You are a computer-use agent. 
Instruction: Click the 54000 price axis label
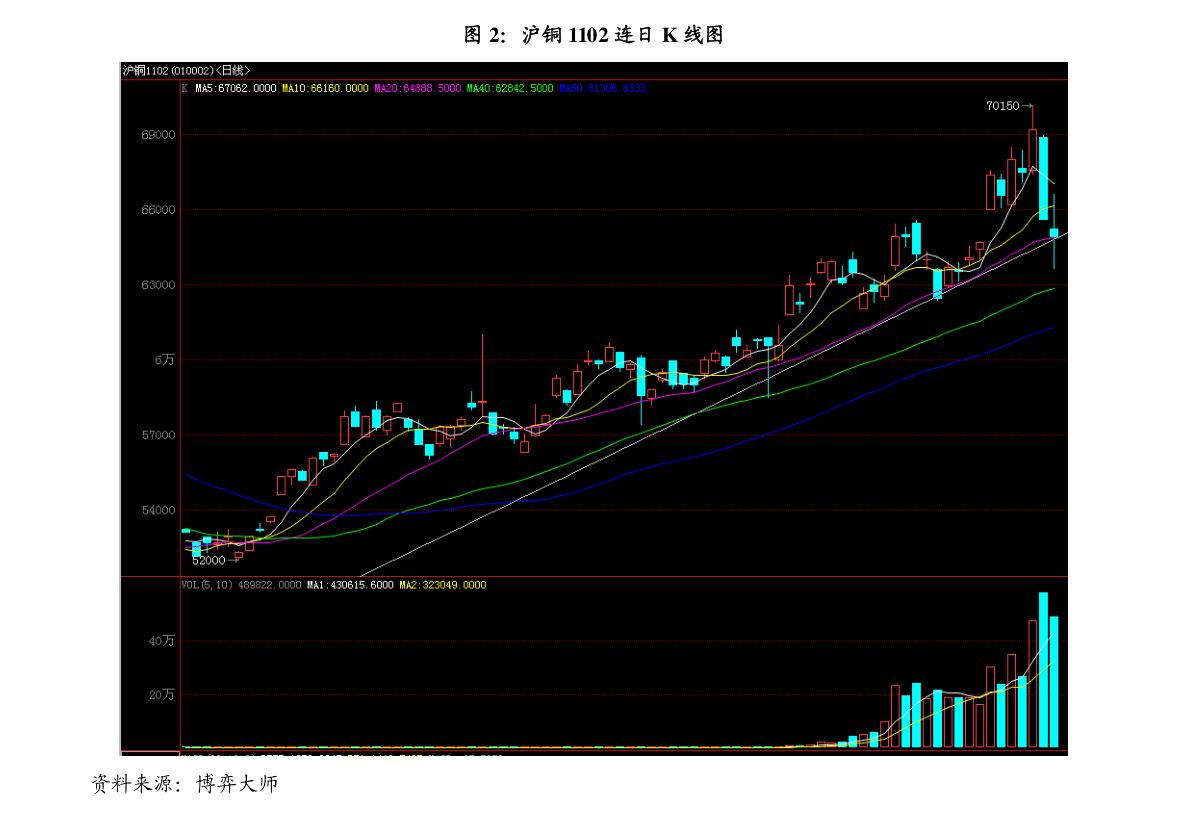(158, 510)
